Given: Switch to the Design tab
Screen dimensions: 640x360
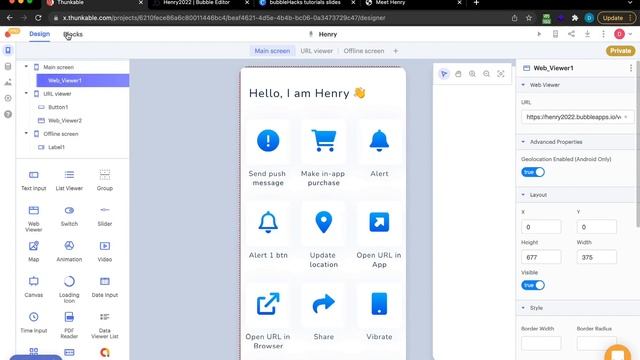Looking at the screenshot, I should point(40,34).
